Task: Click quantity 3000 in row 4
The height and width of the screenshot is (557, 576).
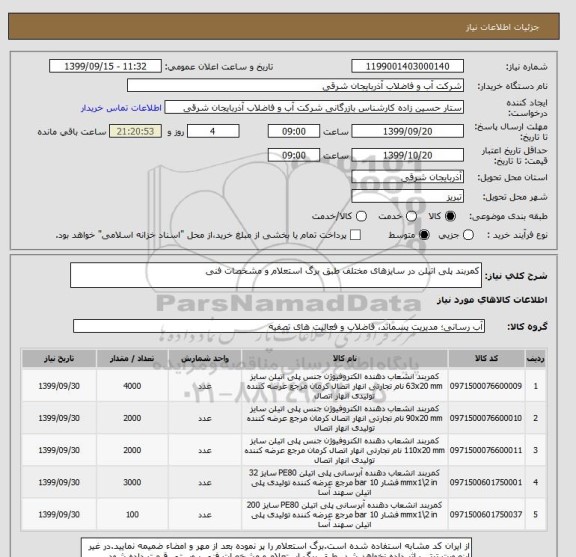Action: (132, 482)
